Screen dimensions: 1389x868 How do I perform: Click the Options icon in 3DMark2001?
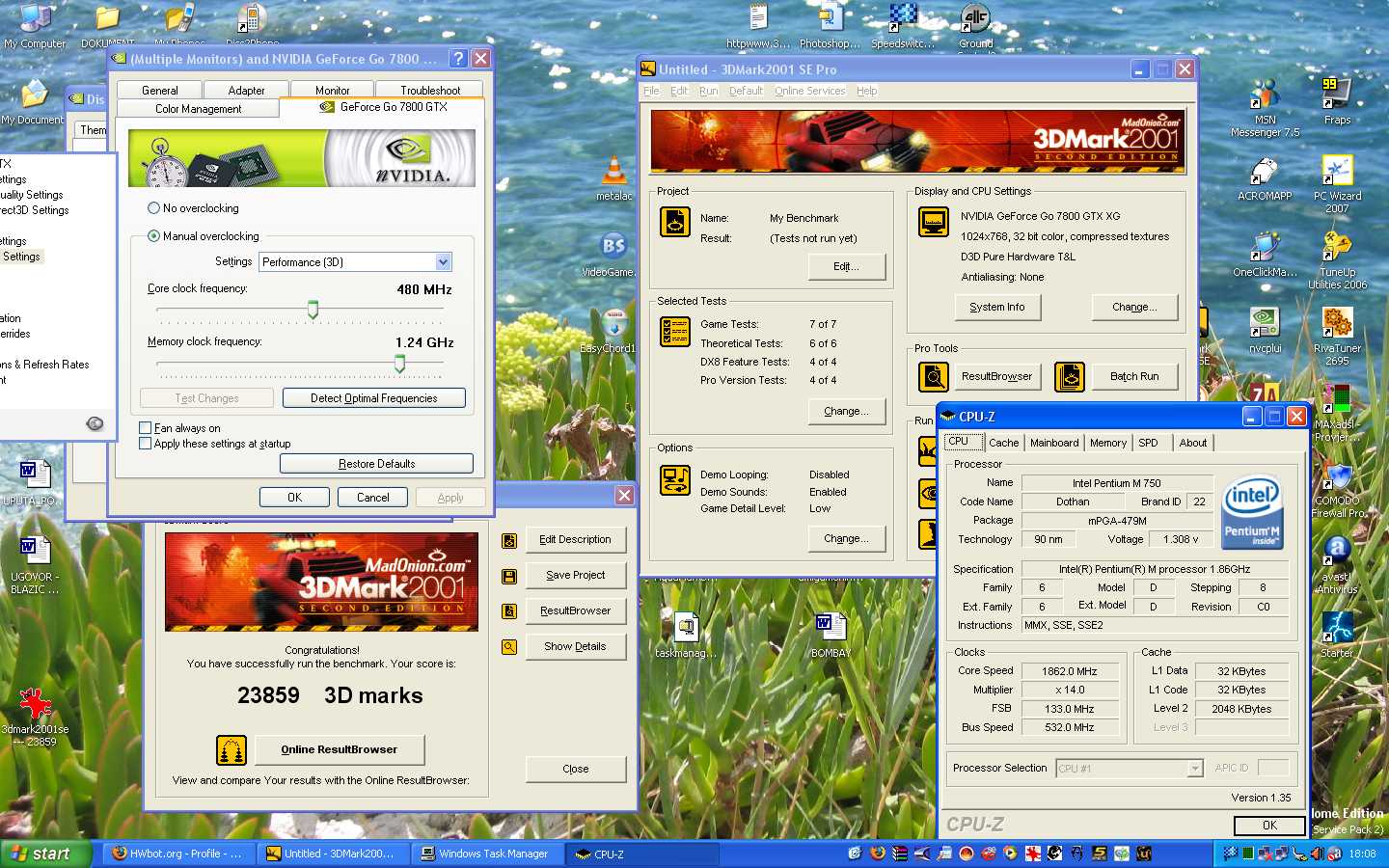click(x=675, y=479)
